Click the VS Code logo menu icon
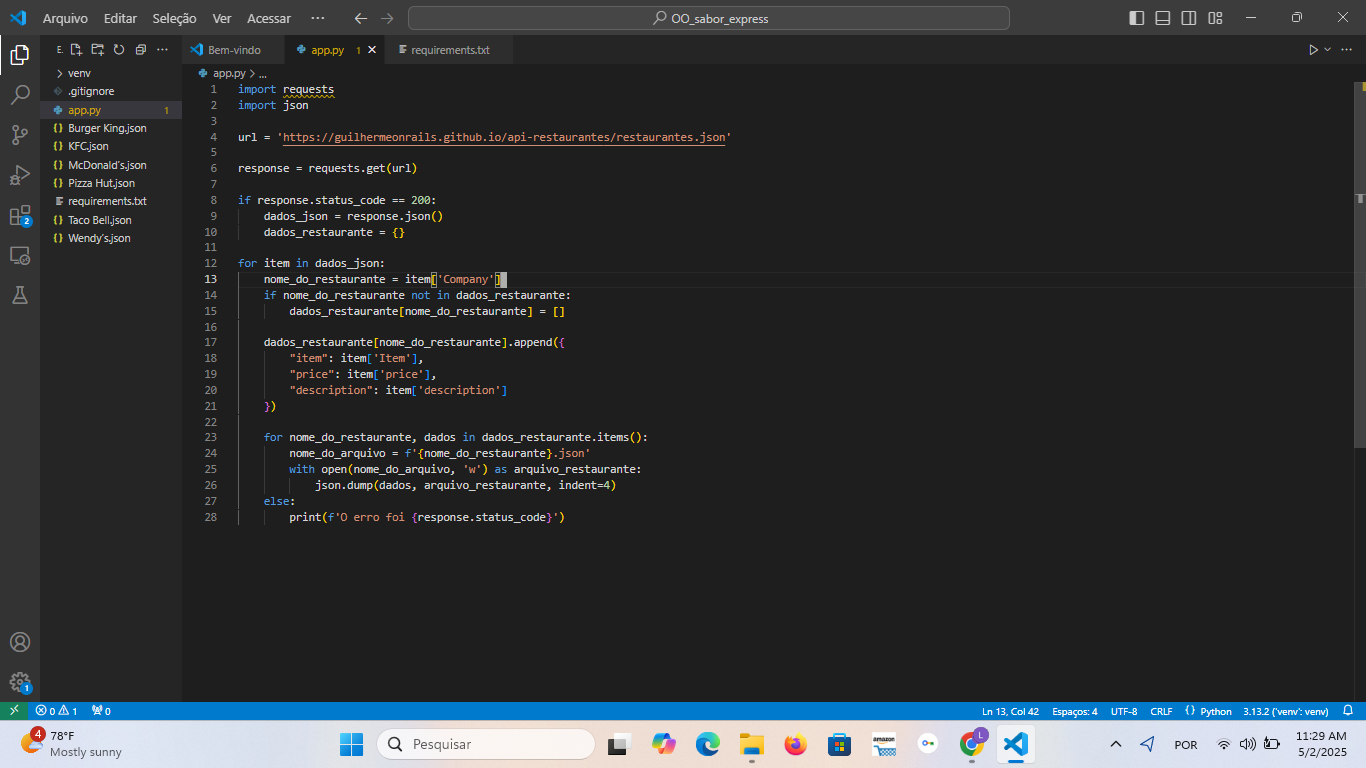 (18, 18)
